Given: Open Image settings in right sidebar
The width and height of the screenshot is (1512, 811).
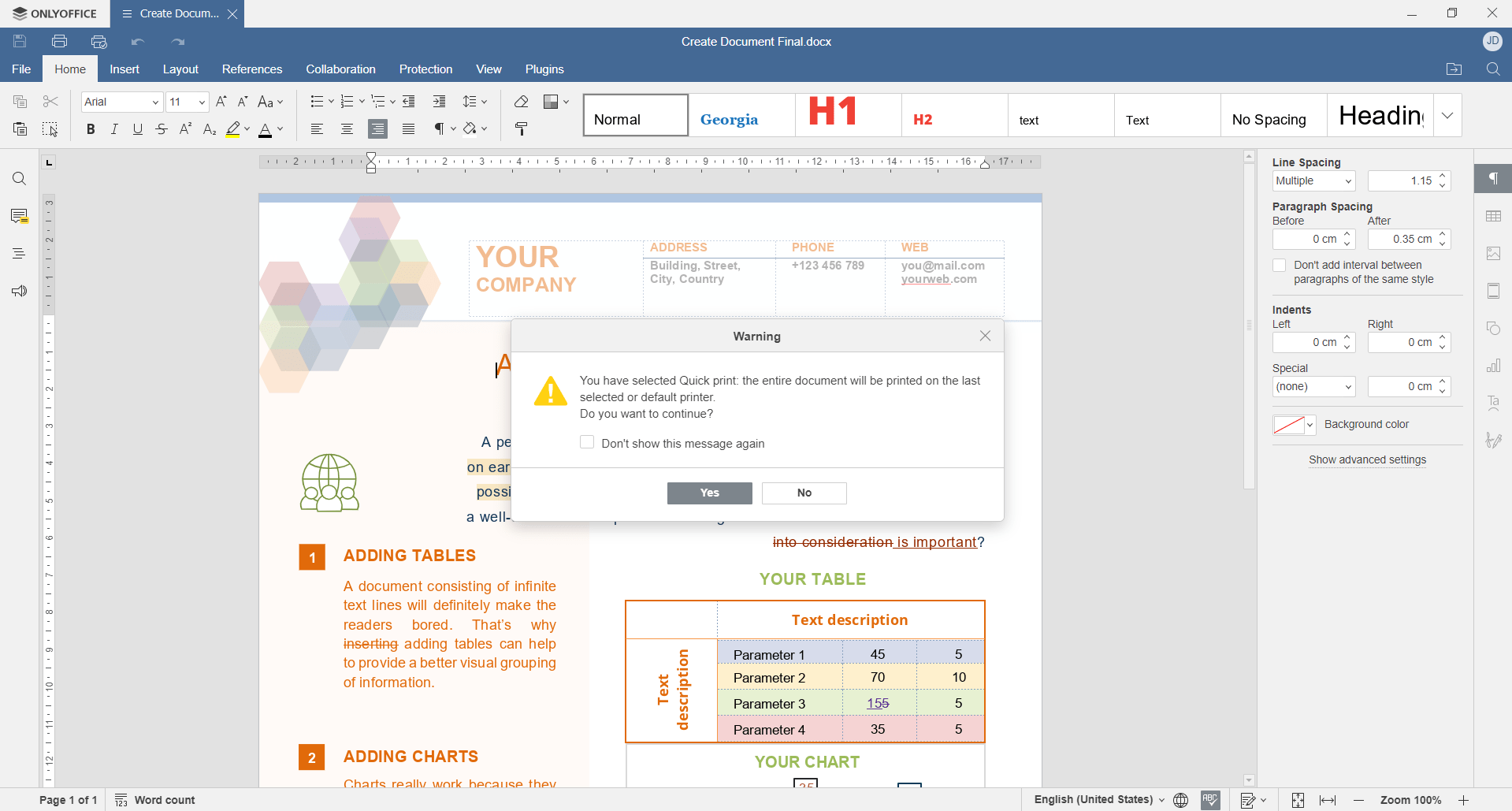Looking at the screenshot, I should [x=1493, y=253].
